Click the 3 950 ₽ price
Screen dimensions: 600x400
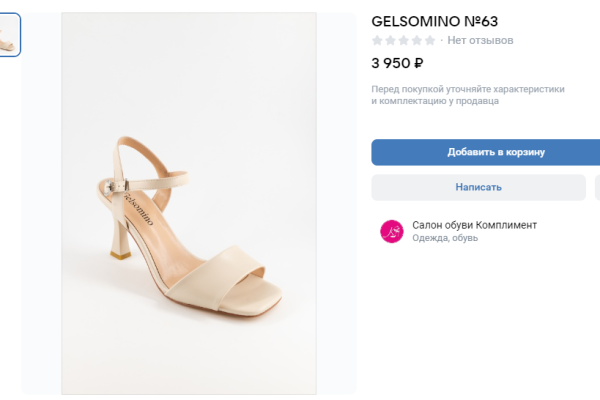click(x=397, y=63)
